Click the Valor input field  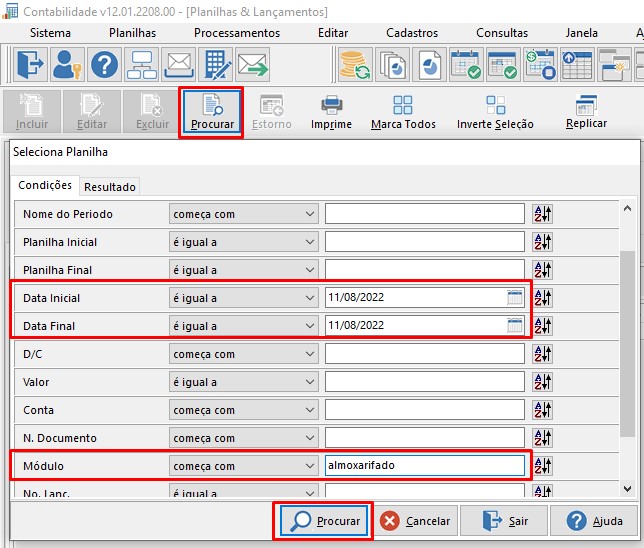425,382
